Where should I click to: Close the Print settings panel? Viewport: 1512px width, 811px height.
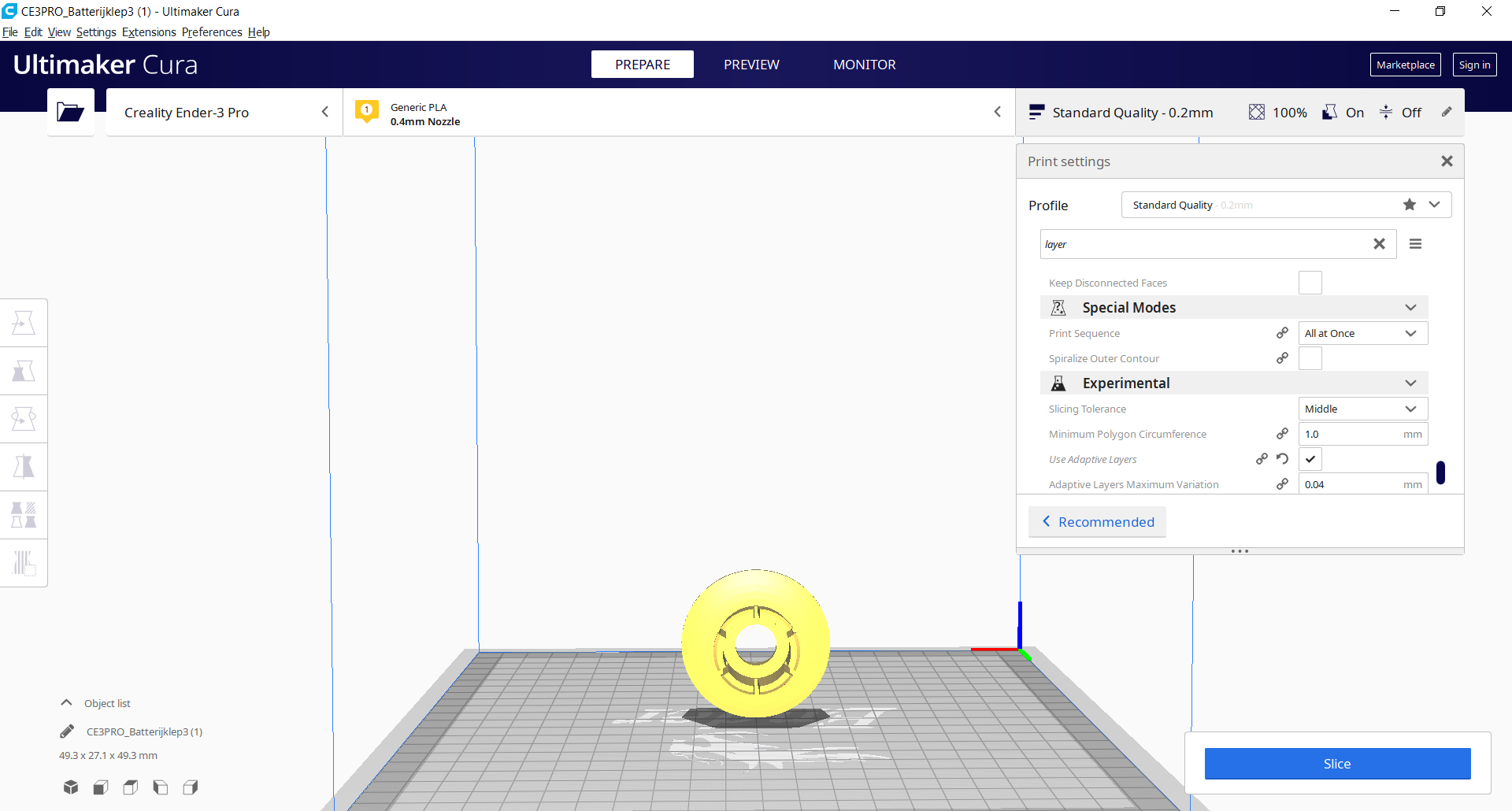point(1447,161)
